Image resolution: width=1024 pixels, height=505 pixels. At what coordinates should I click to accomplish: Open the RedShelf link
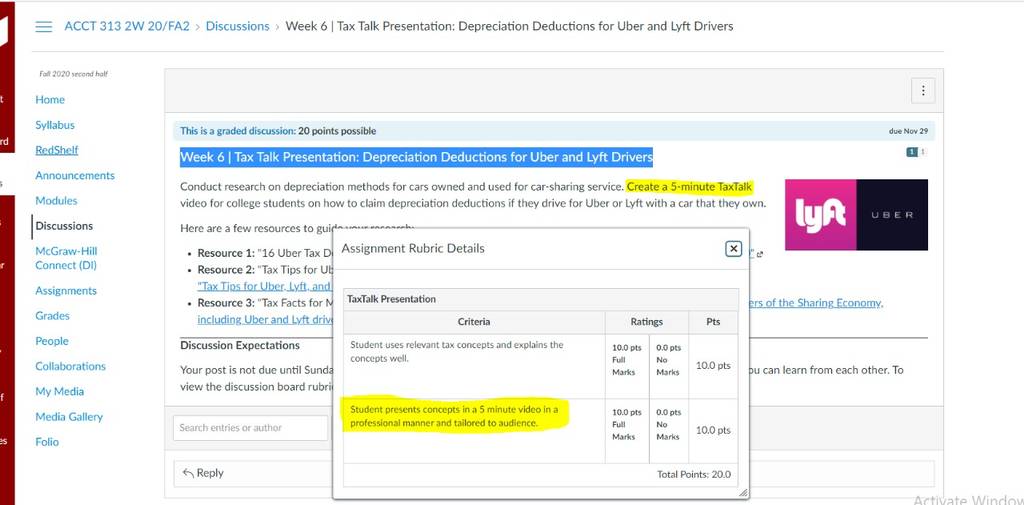[x=57, y=150]
